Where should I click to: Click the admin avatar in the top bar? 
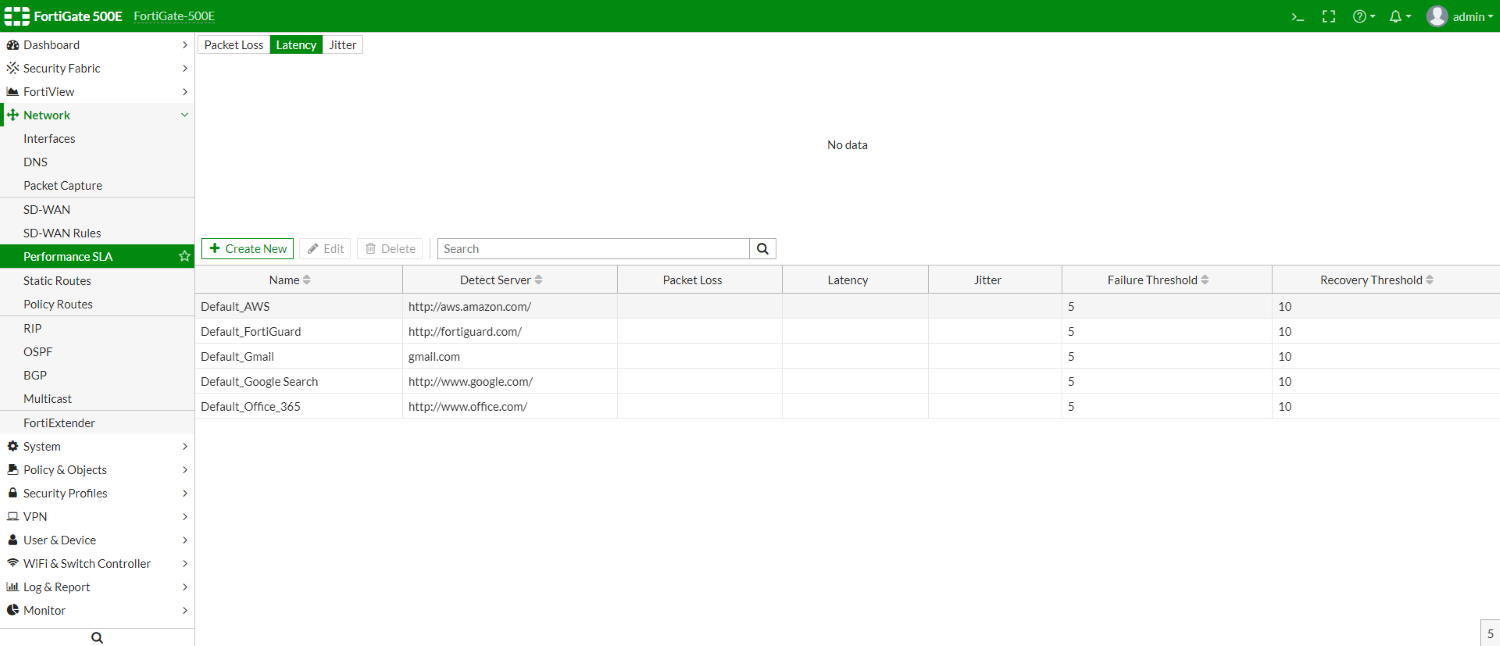[x=1437, y=16]
